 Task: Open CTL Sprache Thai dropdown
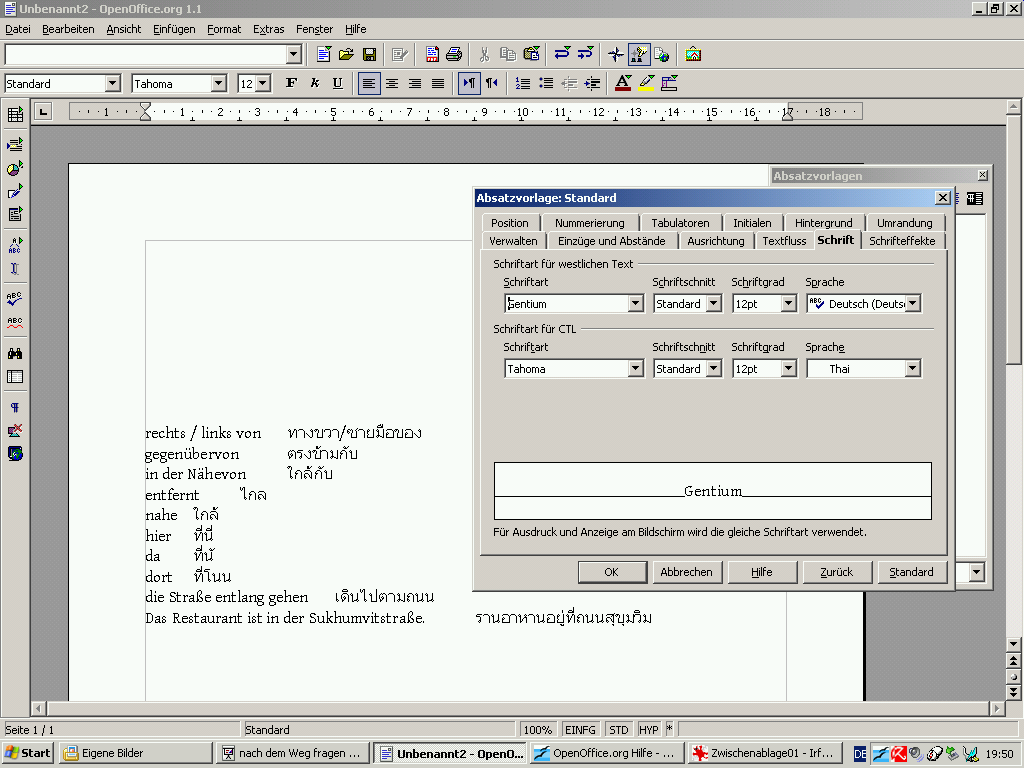point(912,369)
